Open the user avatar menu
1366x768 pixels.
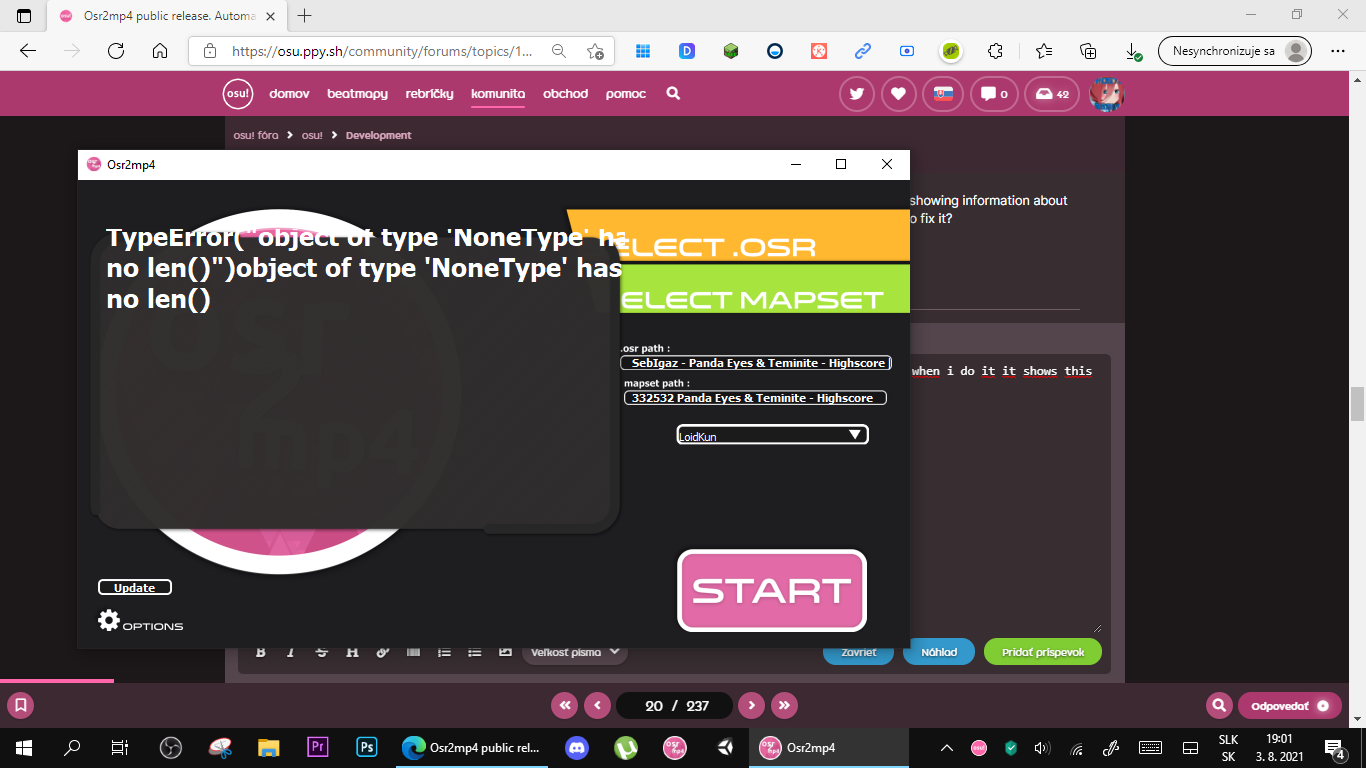1107,94
